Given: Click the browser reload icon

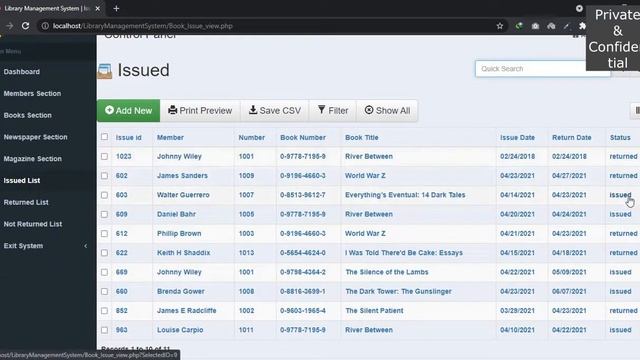Looking at the screenshot, I should click(25, 26).
